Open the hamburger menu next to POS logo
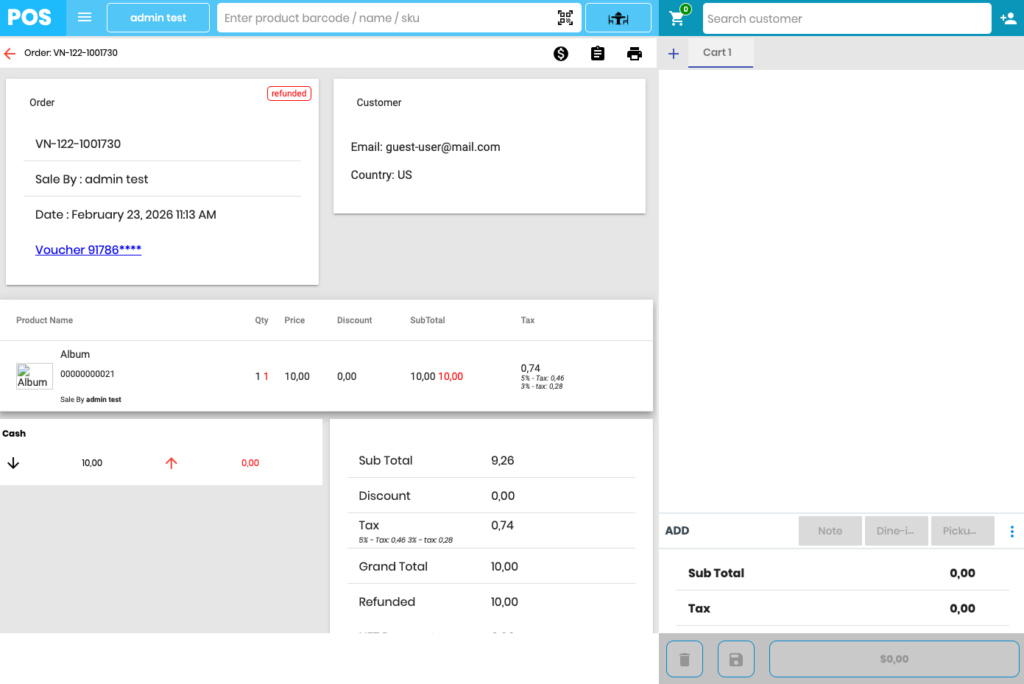The width and height of the screenshot is (1024, 684). click(x=85, y=18)
